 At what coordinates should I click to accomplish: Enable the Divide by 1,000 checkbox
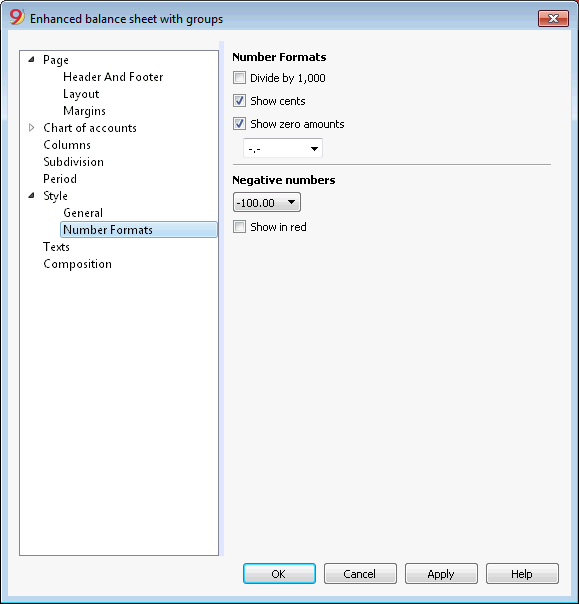239,78
